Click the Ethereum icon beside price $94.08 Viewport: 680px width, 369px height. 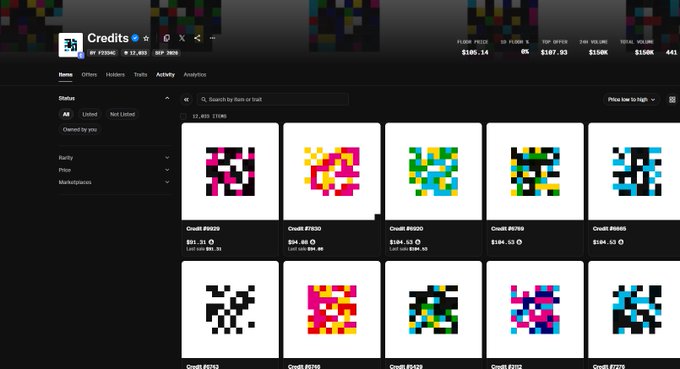[313, 242]
